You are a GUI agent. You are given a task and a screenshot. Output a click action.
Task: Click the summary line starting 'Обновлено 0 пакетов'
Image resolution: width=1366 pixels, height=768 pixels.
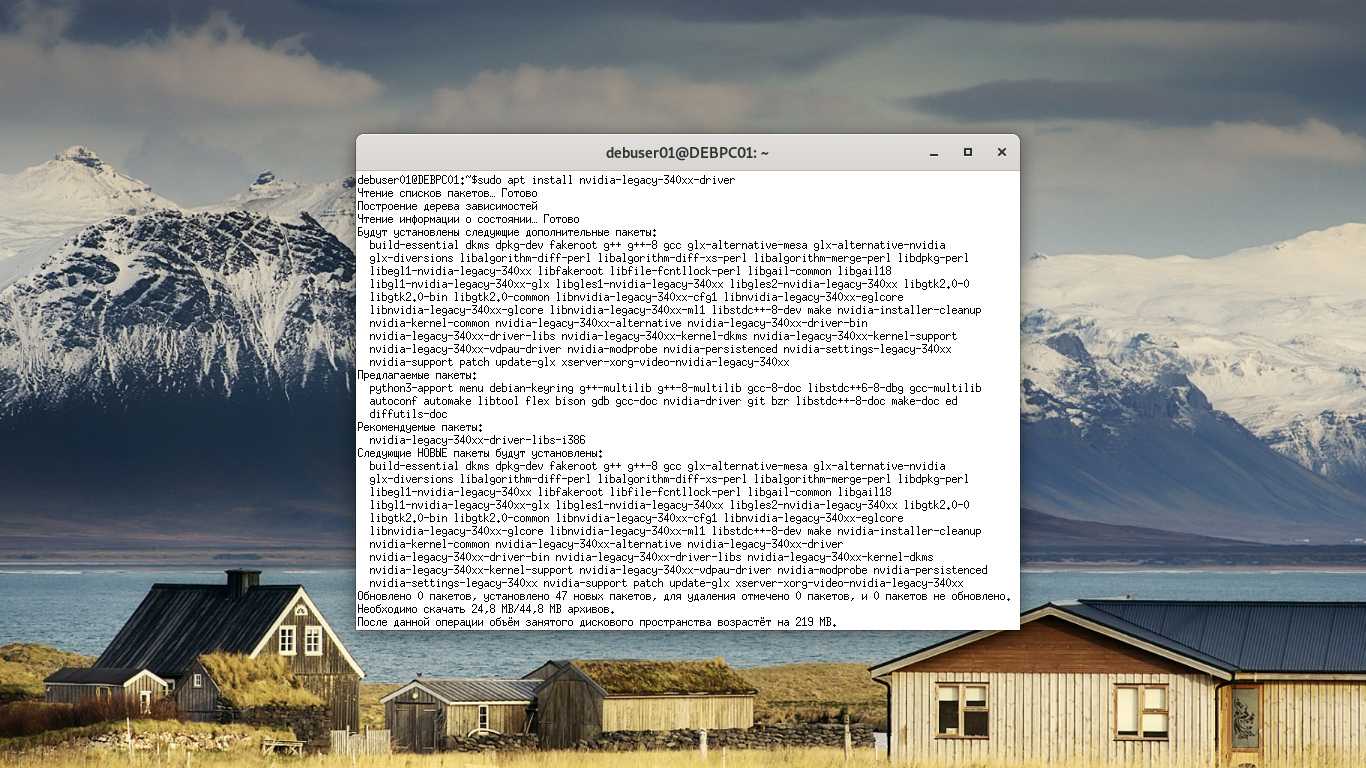click(x=684, y=596)
